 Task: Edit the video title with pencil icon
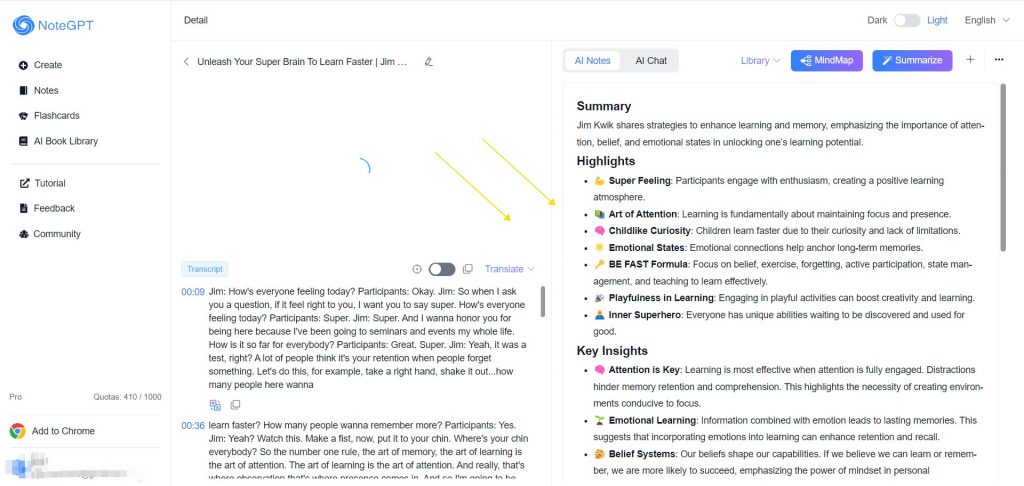[429, 61]
